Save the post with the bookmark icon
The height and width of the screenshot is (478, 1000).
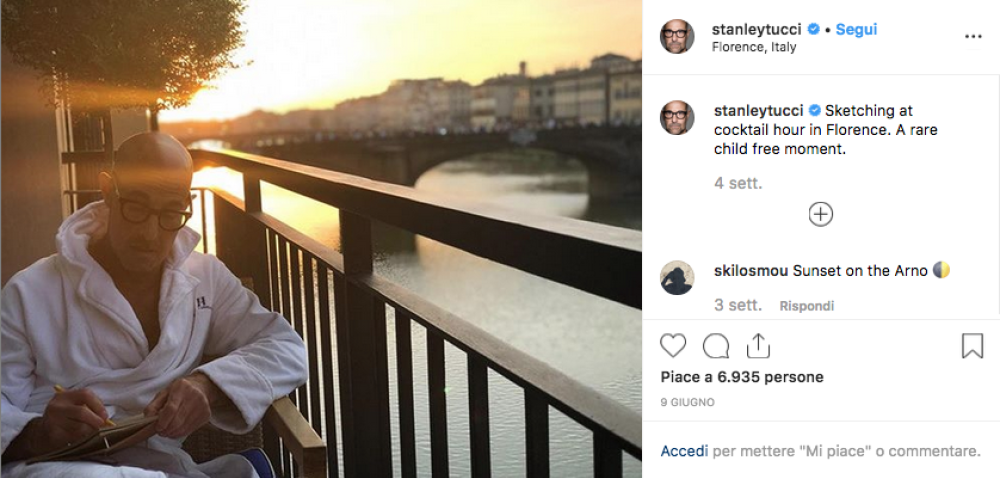click(x=972, y=346)
